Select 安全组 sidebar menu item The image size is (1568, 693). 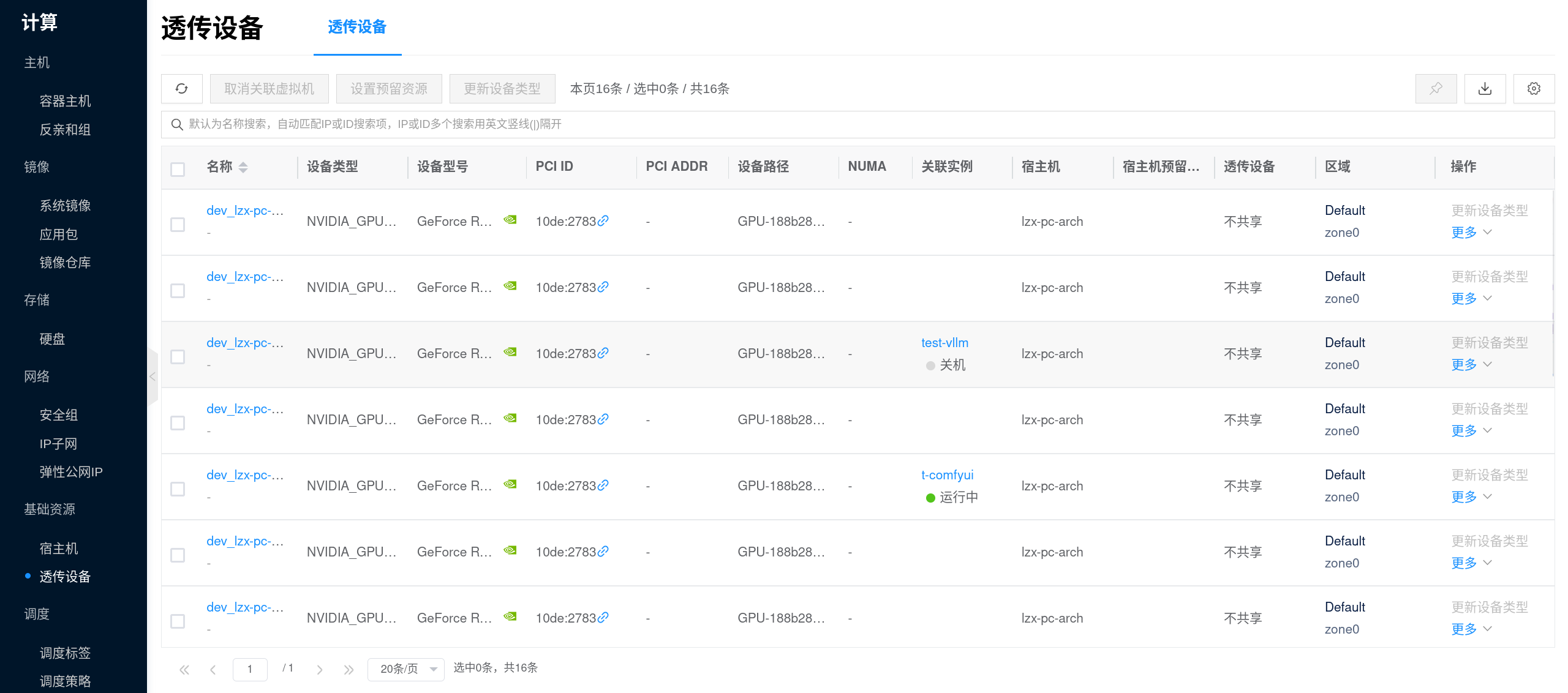coord(59,415)
